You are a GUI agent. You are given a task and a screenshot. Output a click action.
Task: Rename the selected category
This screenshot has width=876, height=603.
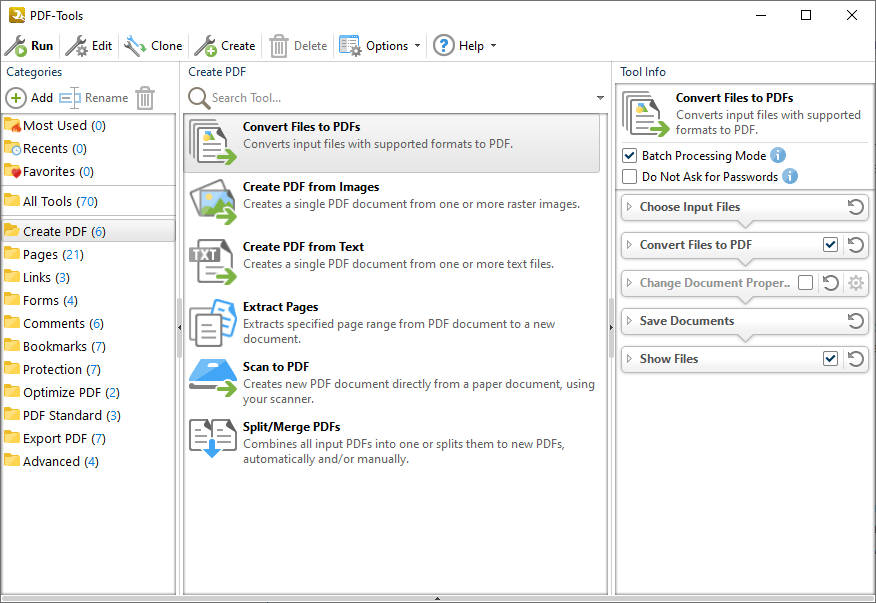pyautogui.click(x=95, y=98)
